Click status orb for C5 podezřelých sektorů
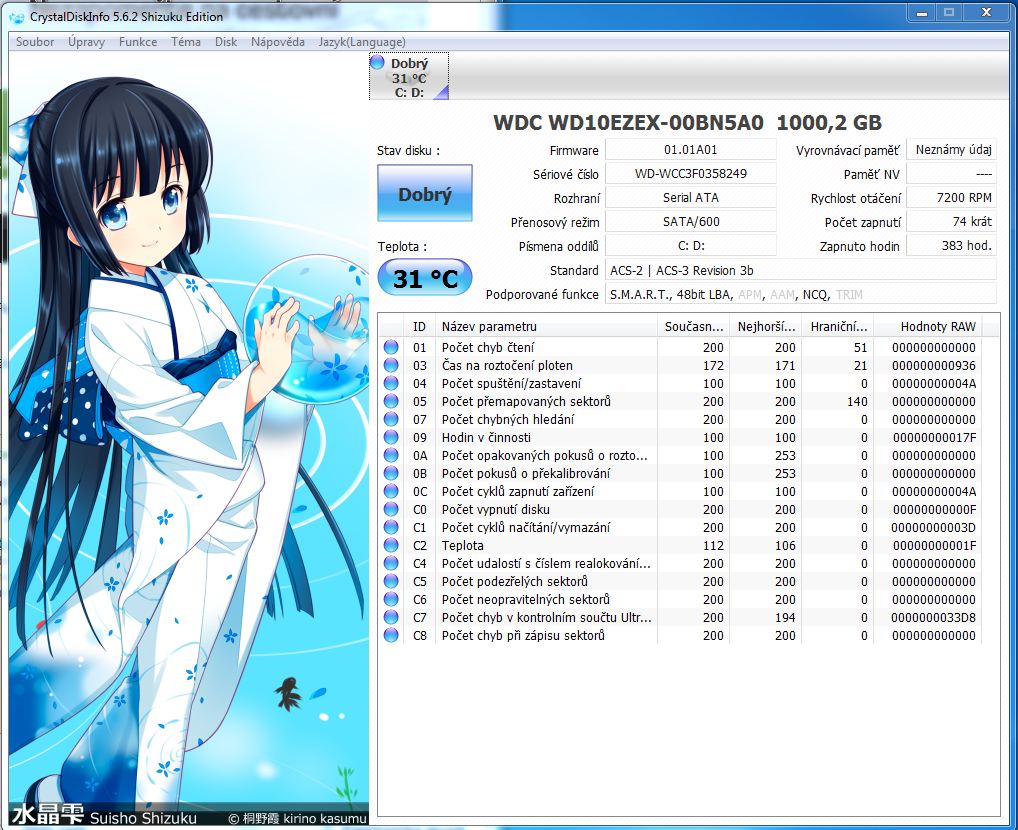The width and height of the screenshot is (1018, 830). (x=391, y=581)
